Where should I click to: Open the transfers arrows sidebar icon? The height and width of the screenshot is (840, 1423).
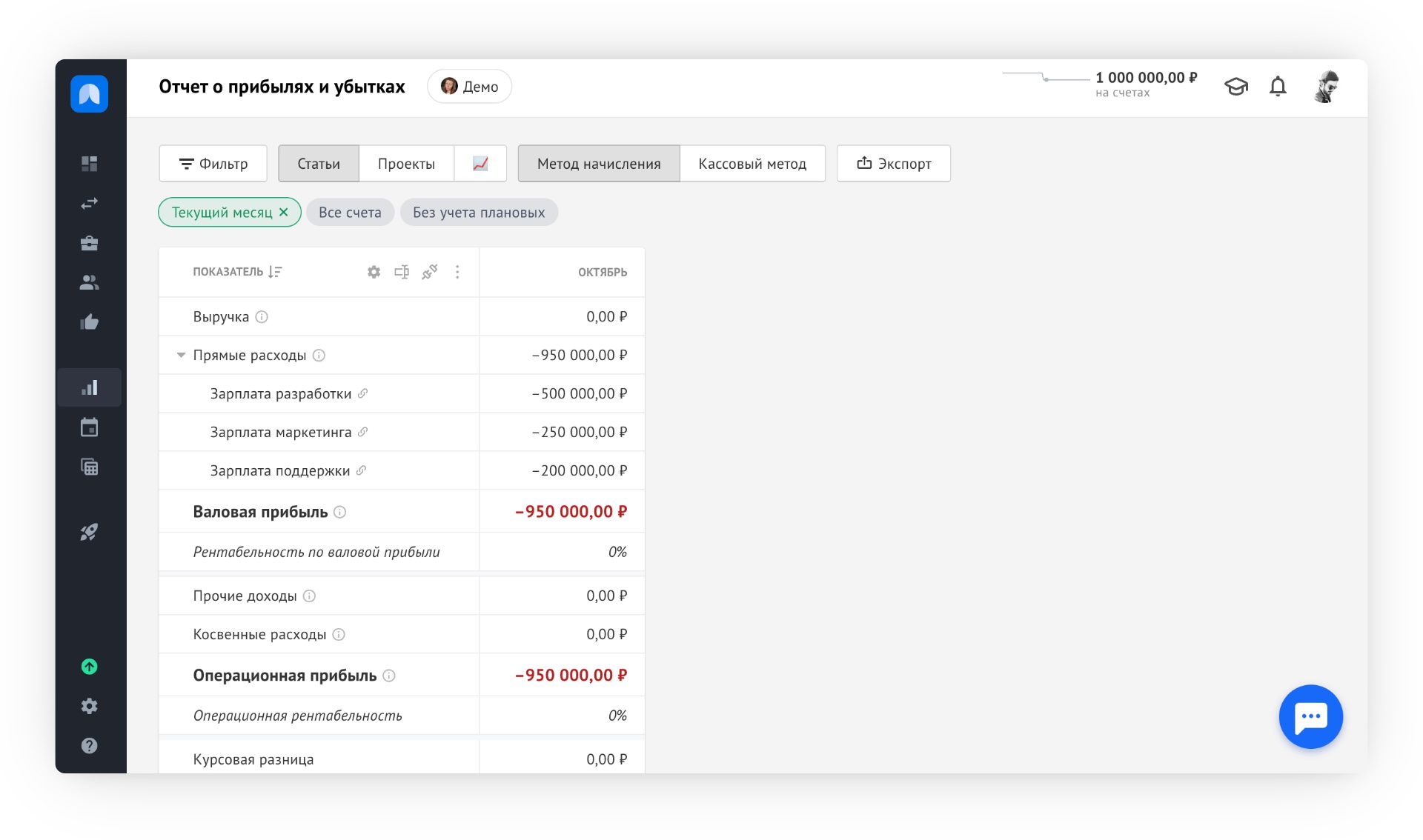pos(89,204)
